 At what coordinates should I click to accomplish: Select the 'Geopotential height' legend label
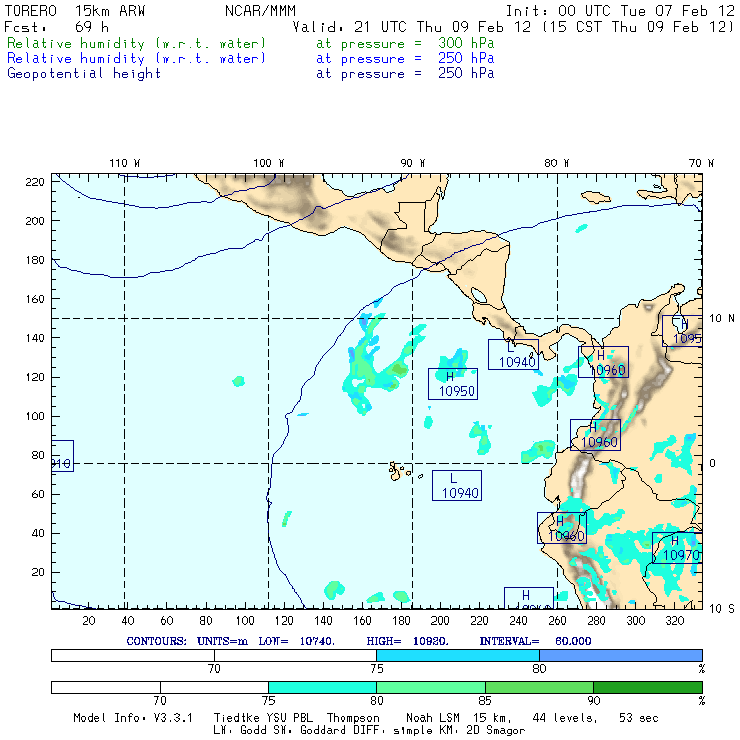pos(84,74)
